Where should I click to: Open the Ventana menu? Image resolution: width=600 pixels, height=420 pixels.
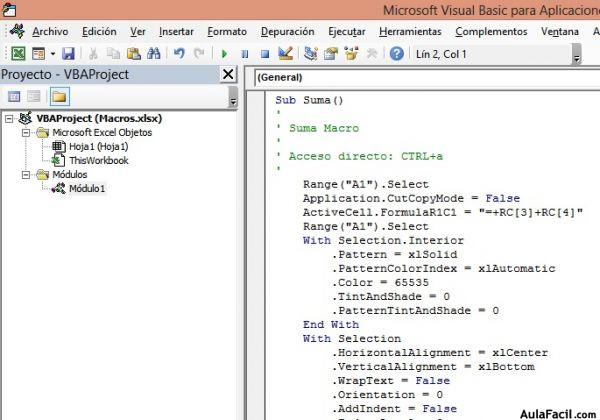(x=559, y=32)
